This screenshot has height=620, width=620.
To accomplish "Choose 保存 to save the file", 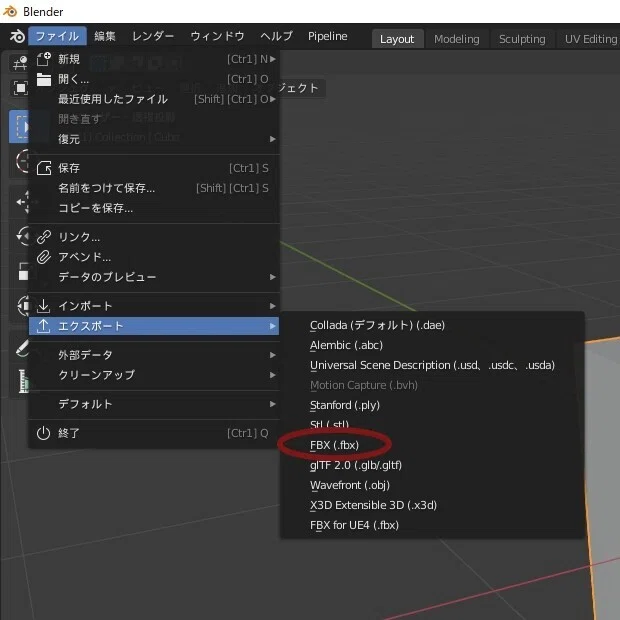I will [154, 168].
